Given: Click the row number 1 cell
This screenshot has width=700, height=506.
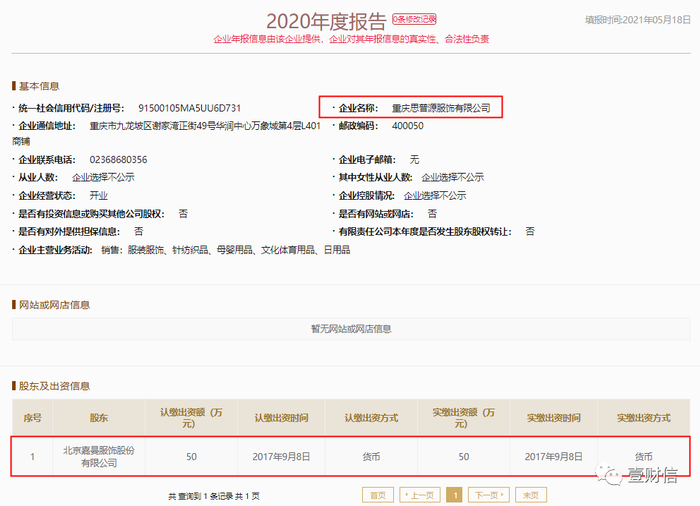Looking at the screenshot, I should [x=33, y=456].
